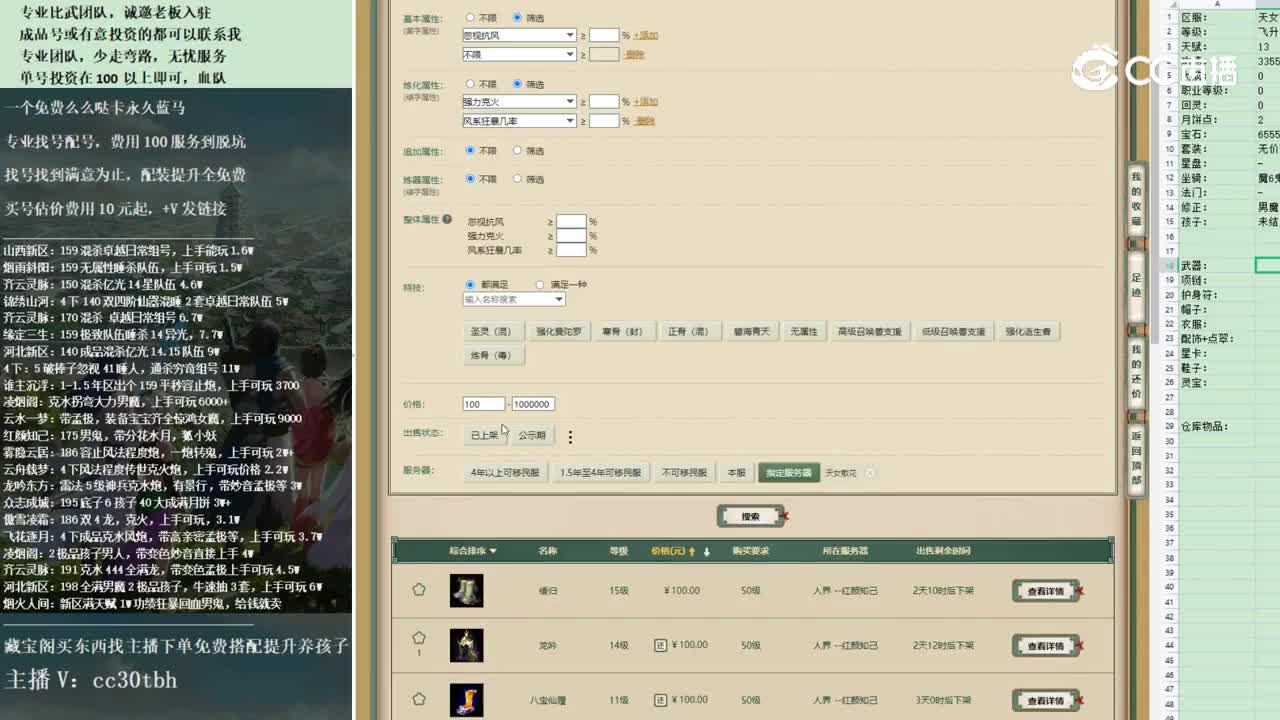Remove the 天女散花 server tag
1280x720 pixels.
[x=871, y=471]
